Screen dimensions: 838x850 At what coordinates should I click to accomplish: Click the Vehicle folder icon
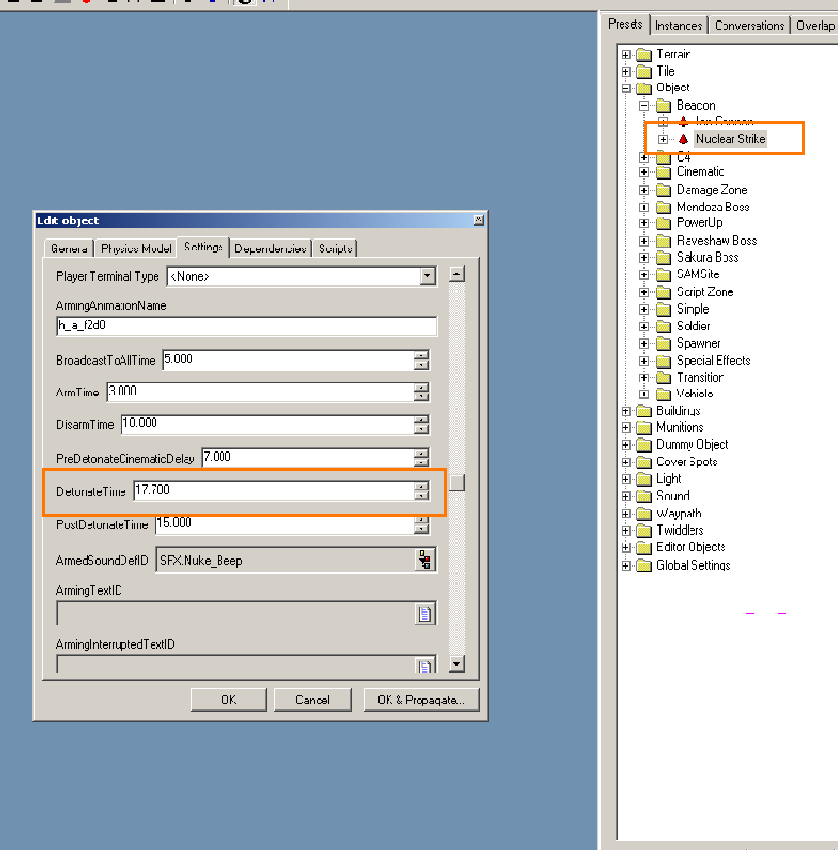663,394
